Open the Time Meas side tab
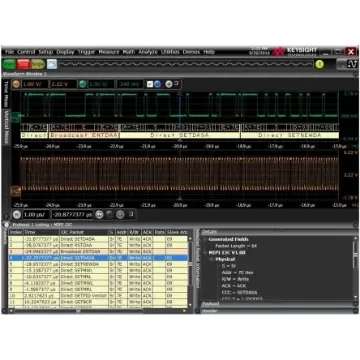Image resolution: width=360 pixels, height=360 pixels. [6, 94]
